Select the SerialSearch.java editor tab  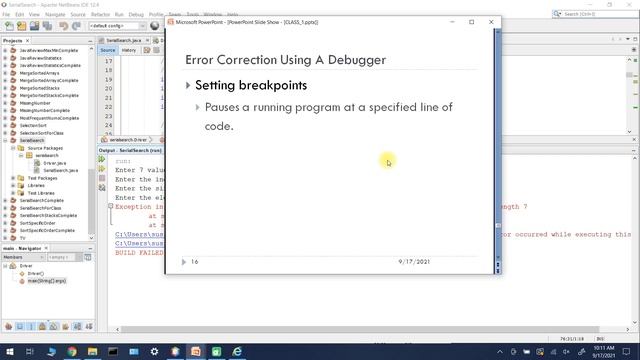(124, 40)
